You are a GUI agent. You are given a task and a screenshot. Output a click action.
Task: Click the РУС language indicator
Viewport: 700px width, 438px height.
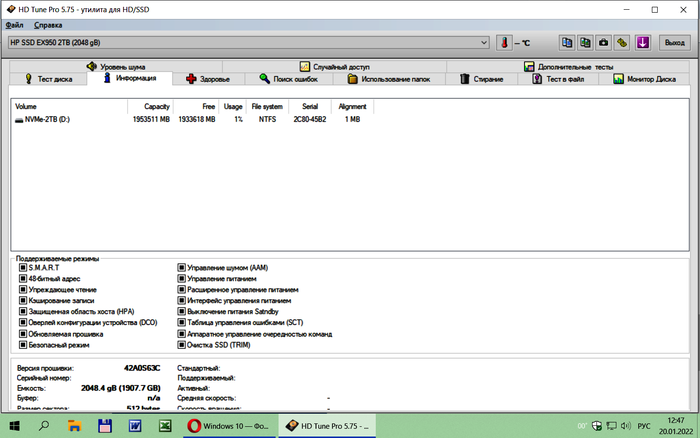644,426
